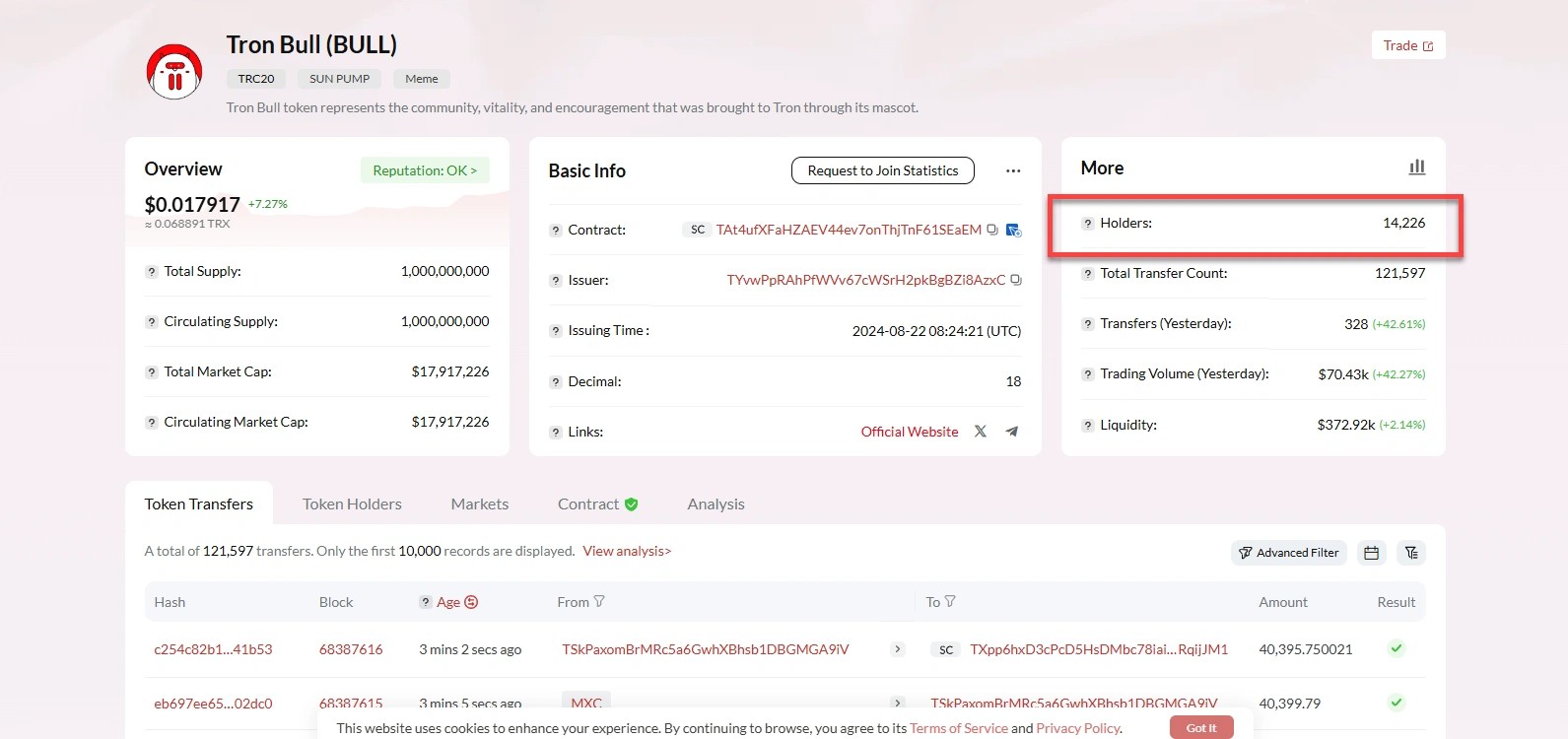Click the help icon beside Issuing Time
1568x739 pixels.
click(556, 331)
